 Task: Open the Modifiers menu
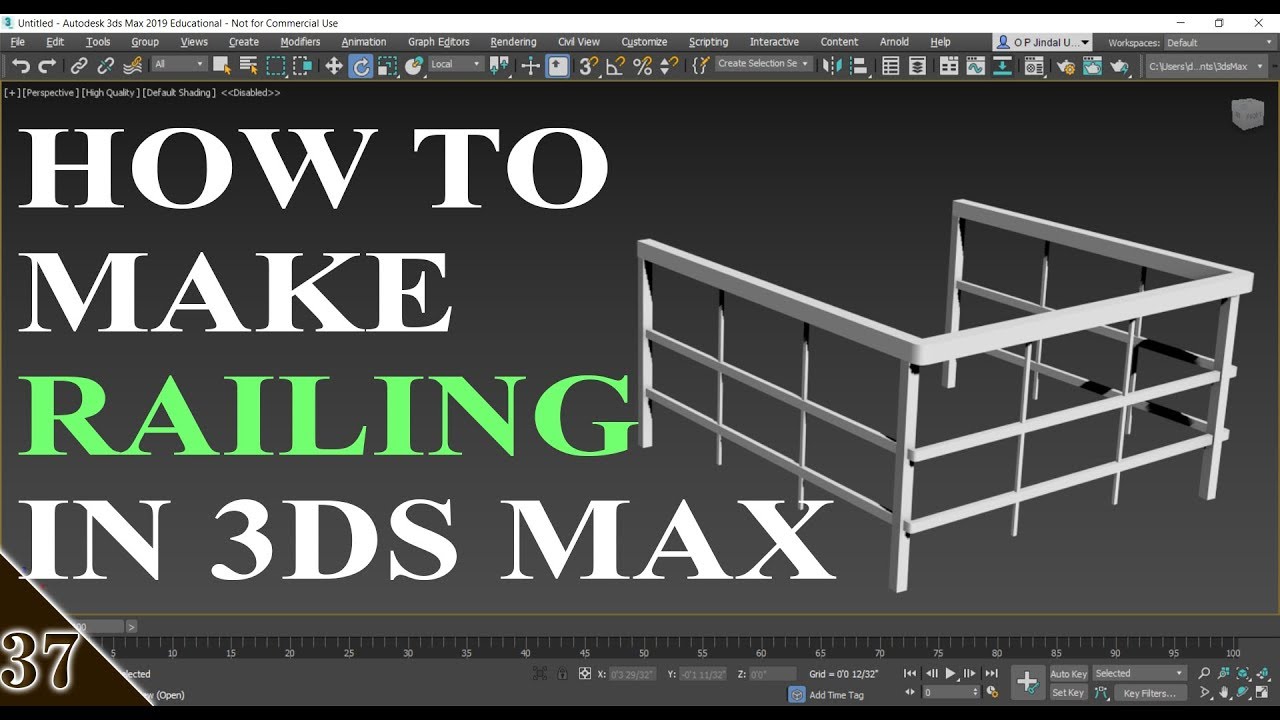point(300,42)
